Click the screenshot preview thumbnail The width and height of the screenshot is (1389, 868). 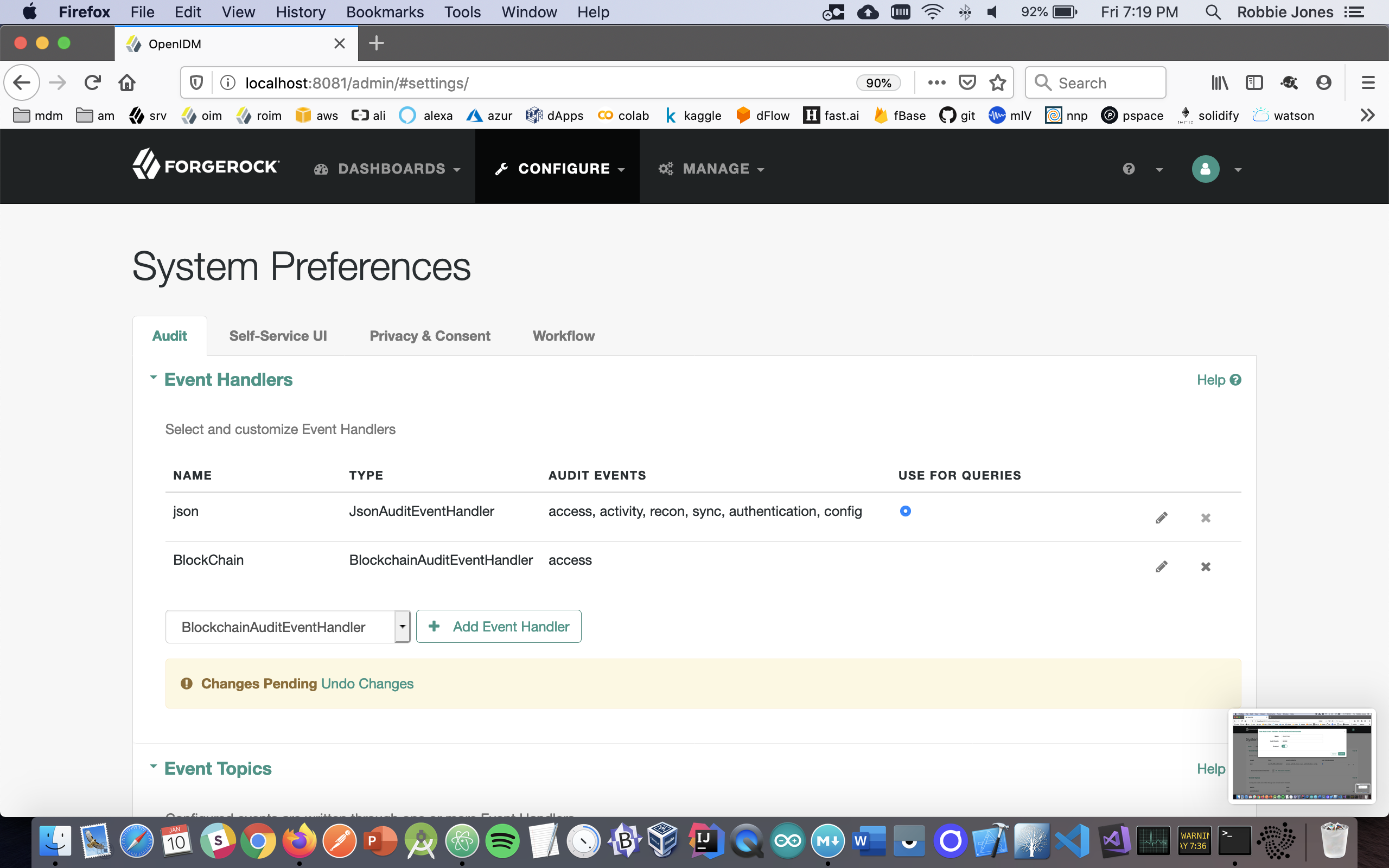pyautogui.click(x=1301, y=756)
